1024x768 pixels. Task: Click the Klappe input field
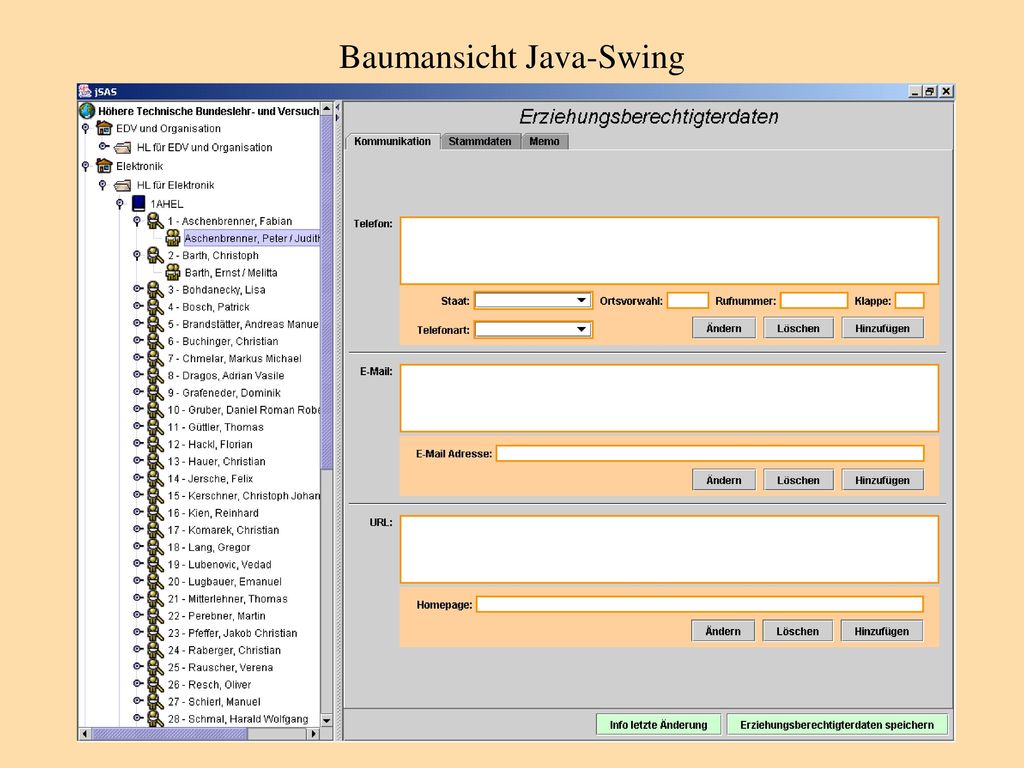[910, 300]
